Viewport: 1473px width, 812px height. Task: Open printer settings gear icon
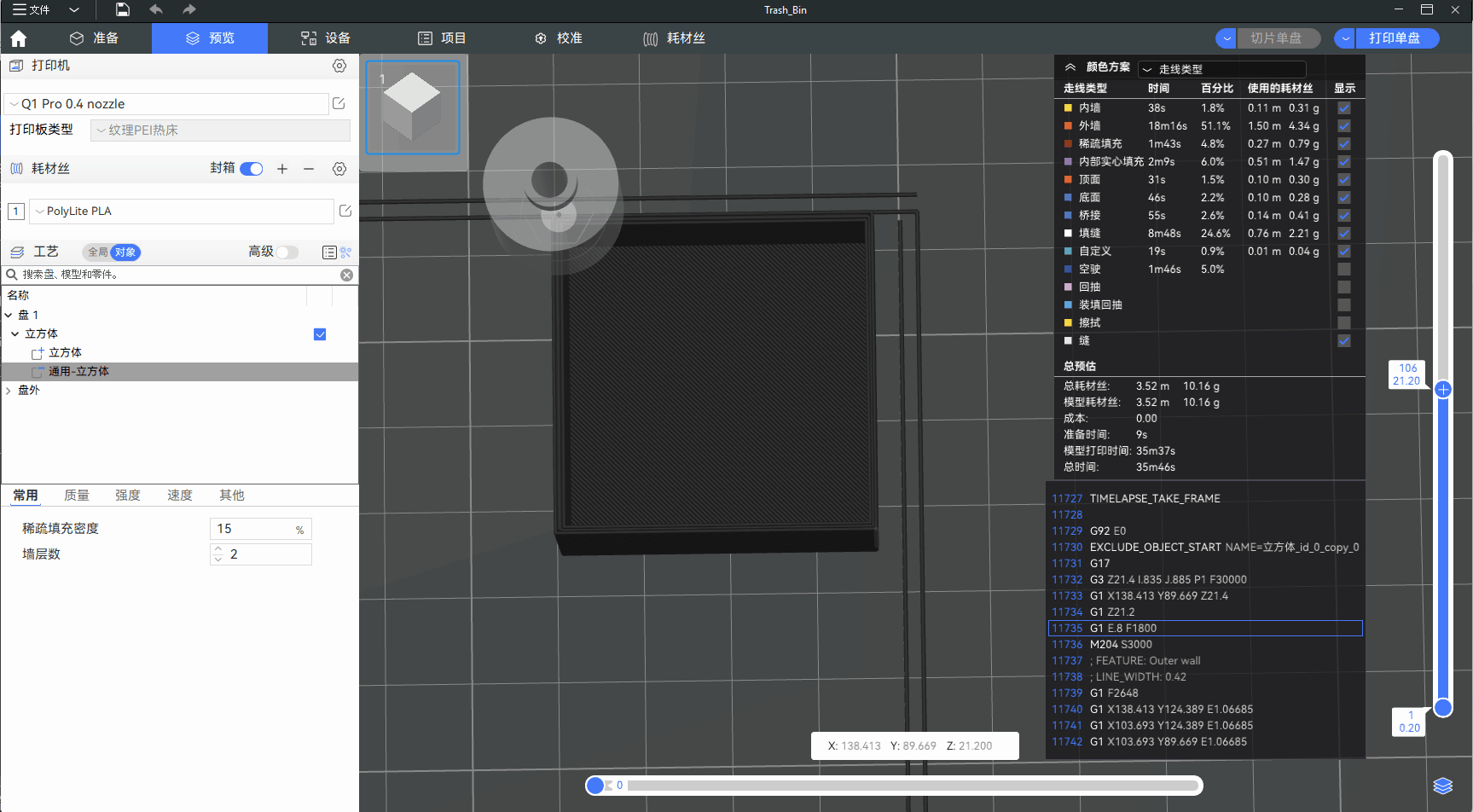[339, 66]
